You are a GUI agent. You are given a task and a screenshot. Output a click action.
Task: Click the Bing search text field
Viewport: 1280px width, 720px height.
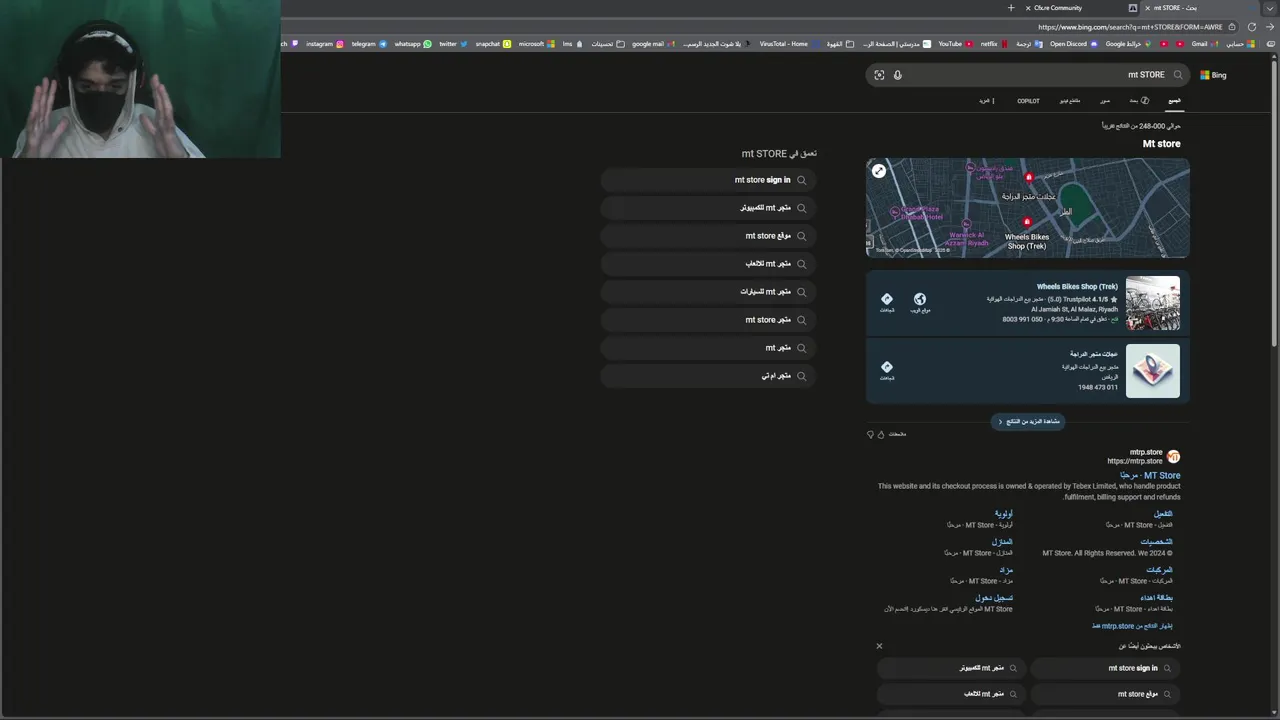[x=1030, y=75]
